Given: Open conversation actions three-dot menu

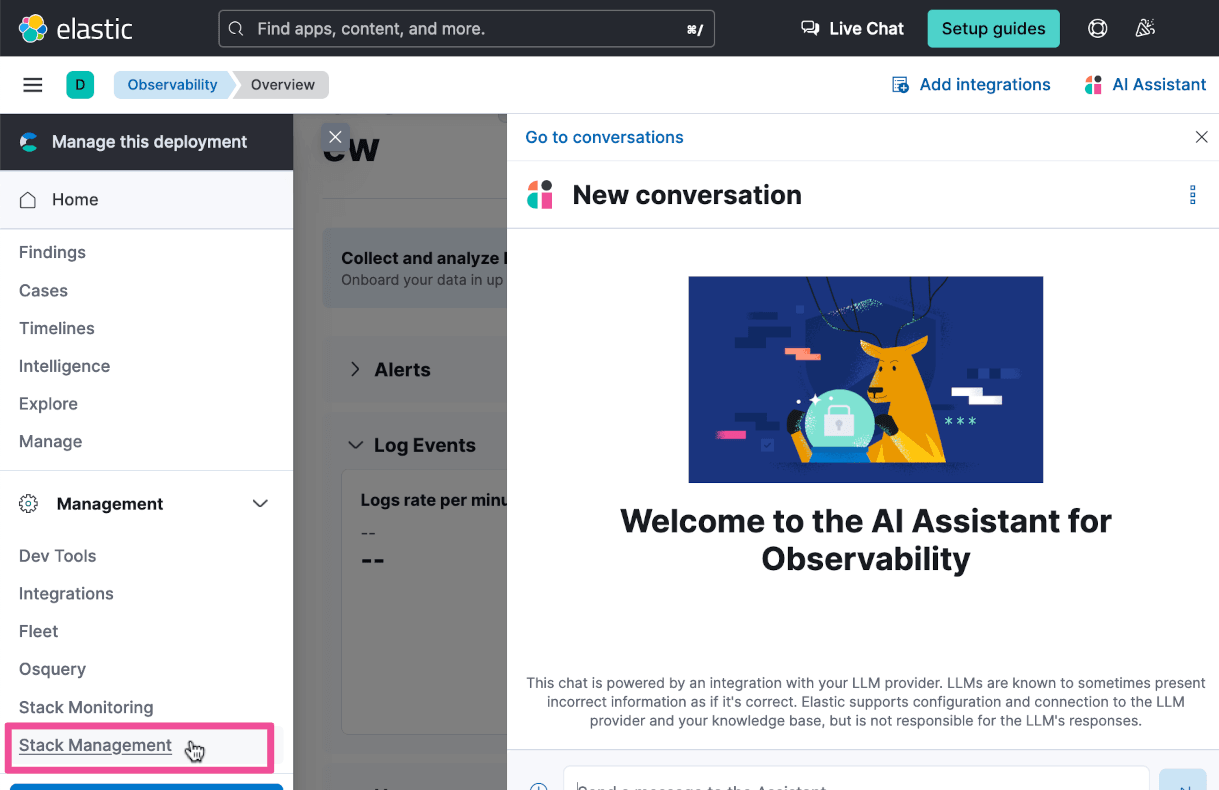Looking at the screenshot, I should click(1192, 195).
